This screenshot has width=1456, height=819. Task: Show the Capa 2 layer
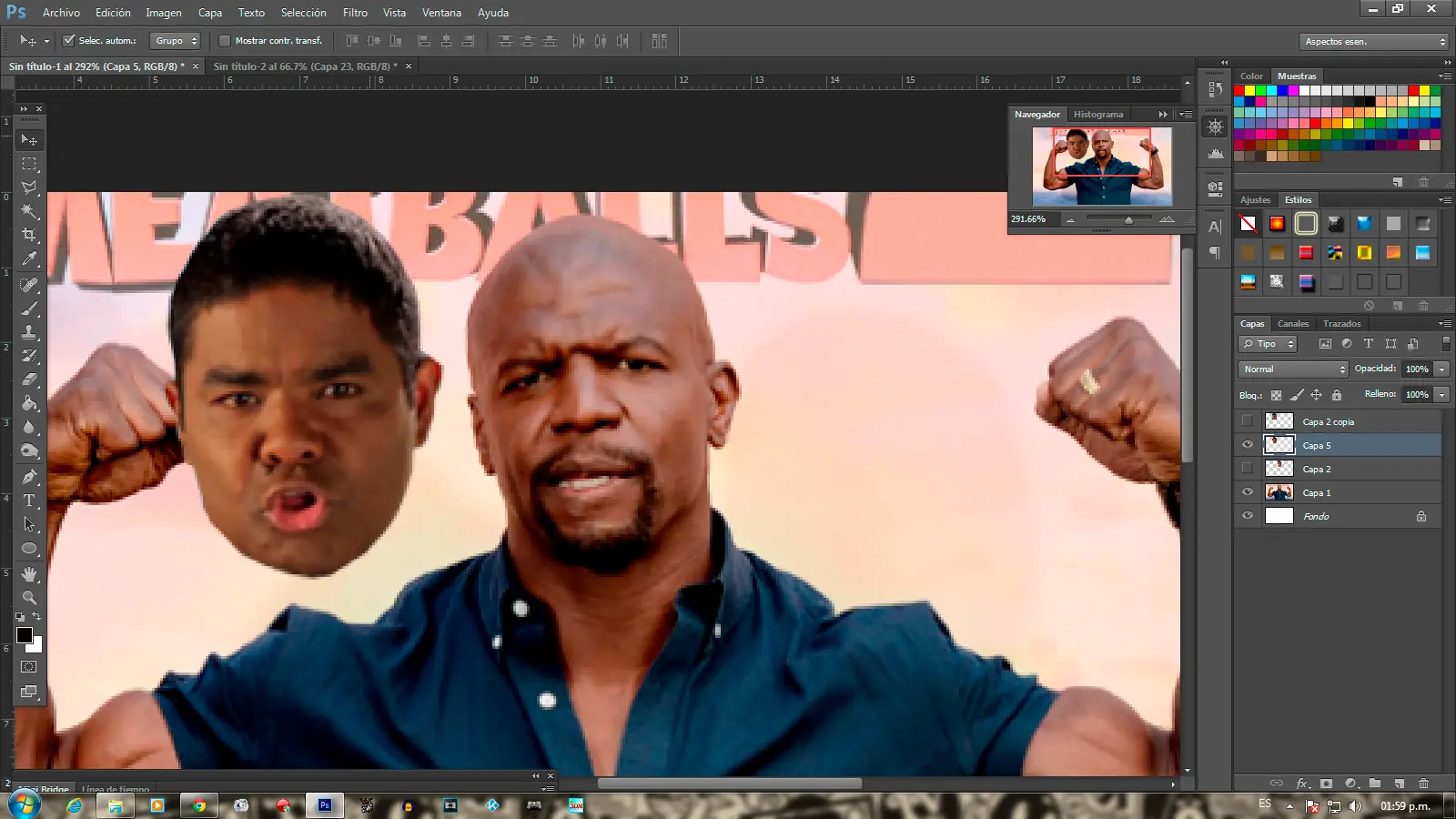tap(1248, 468)
